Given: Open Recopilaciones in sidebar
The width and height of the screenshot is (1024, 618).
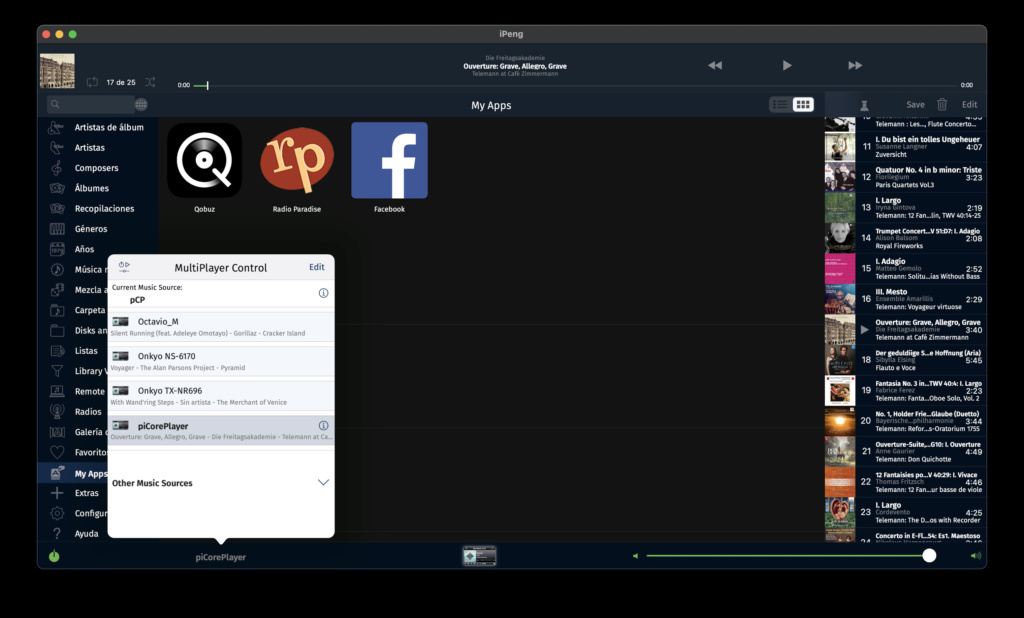Looking at the screenshot, I should point(98,208).
